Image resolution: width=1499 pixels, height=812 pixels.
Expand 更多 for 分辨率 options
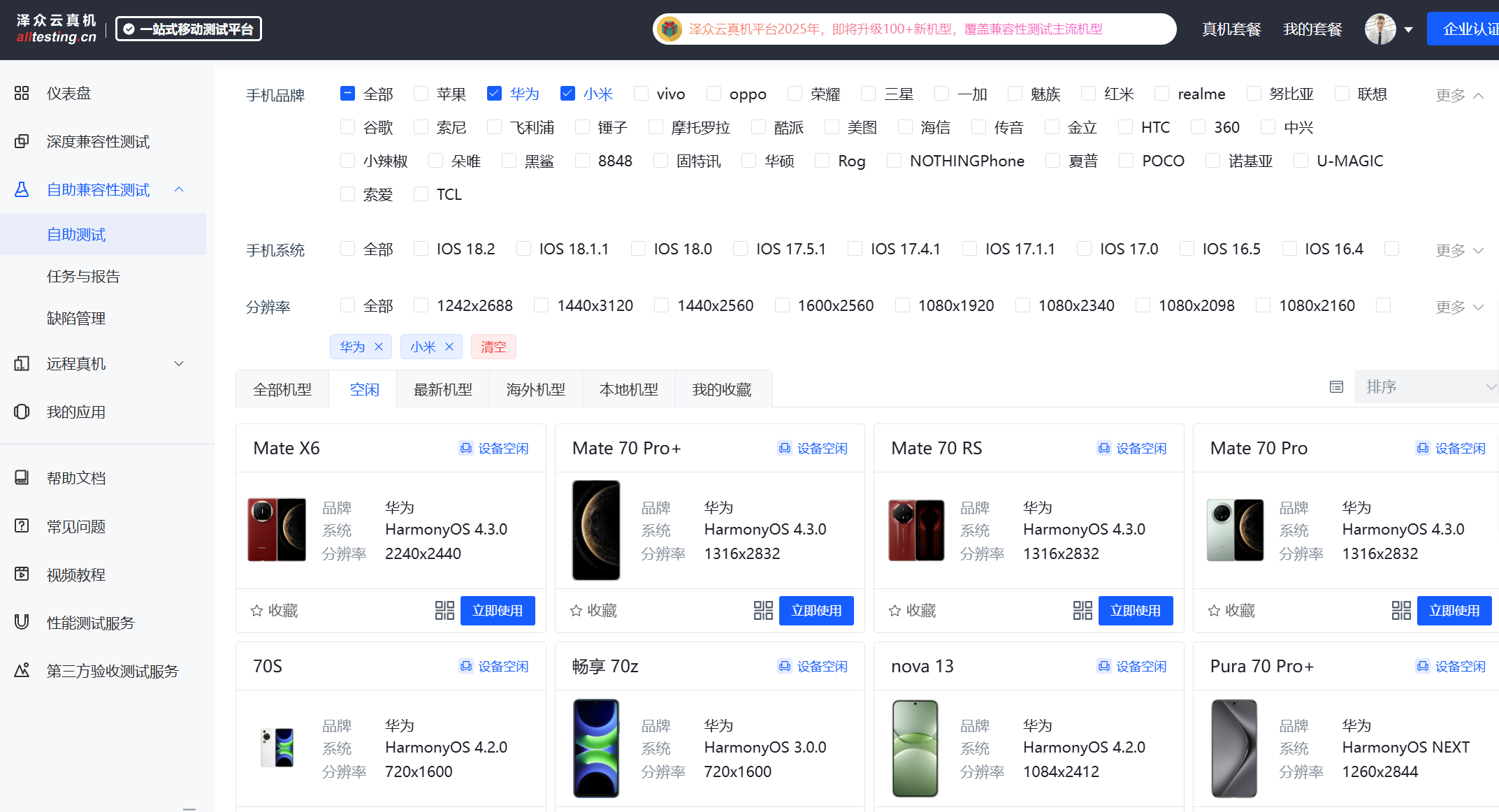(x=1460, y=307)
